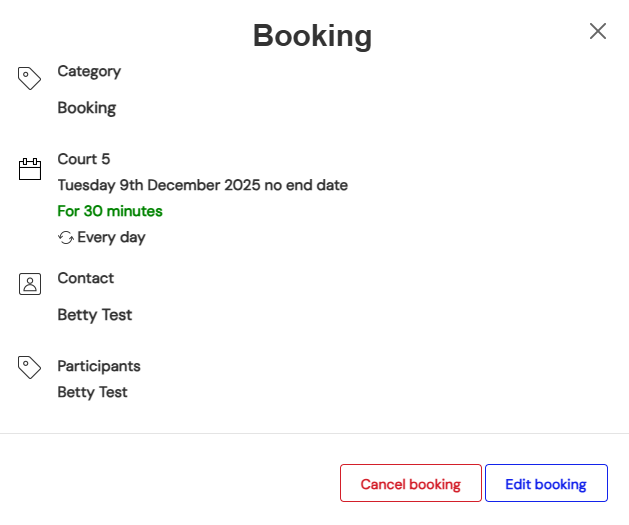Click the Tuesday 9th December 2025 date line

point(202,185)
